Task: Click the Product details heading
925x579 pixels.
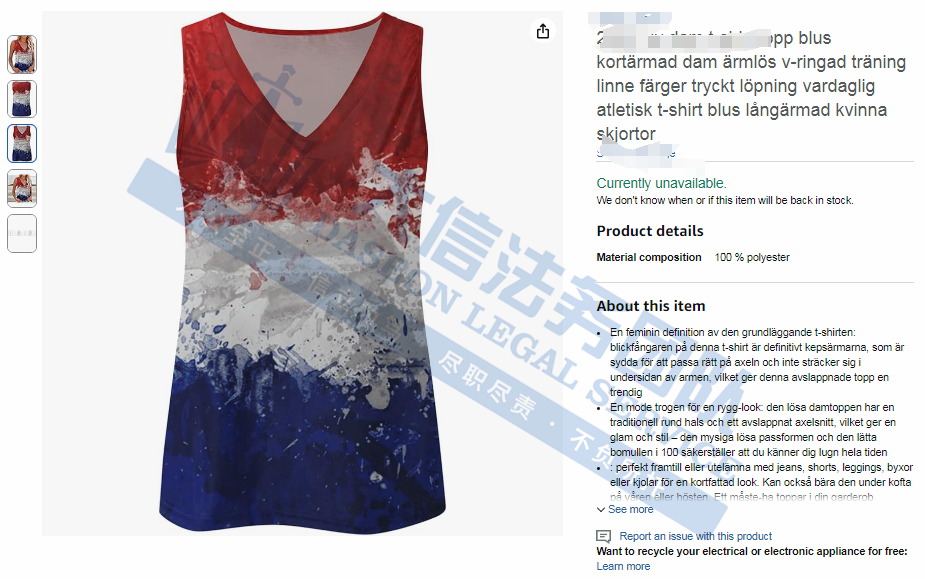Action: [x=650, y=231]
